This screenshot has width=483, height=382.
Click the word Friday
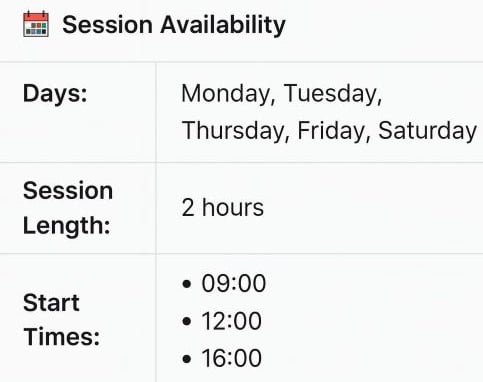(x=334, y=130)
